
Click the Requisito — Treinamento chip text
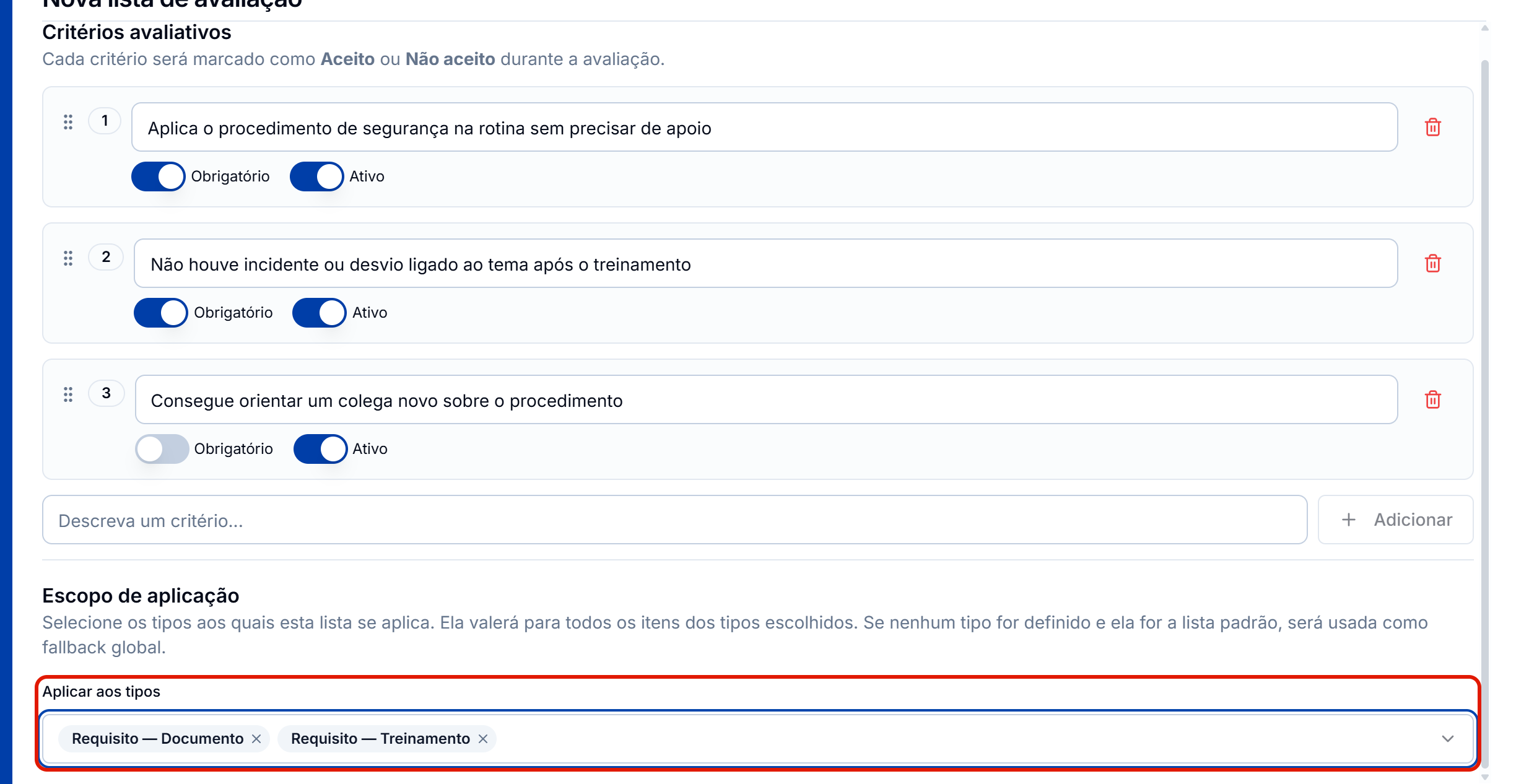[381, 739]
